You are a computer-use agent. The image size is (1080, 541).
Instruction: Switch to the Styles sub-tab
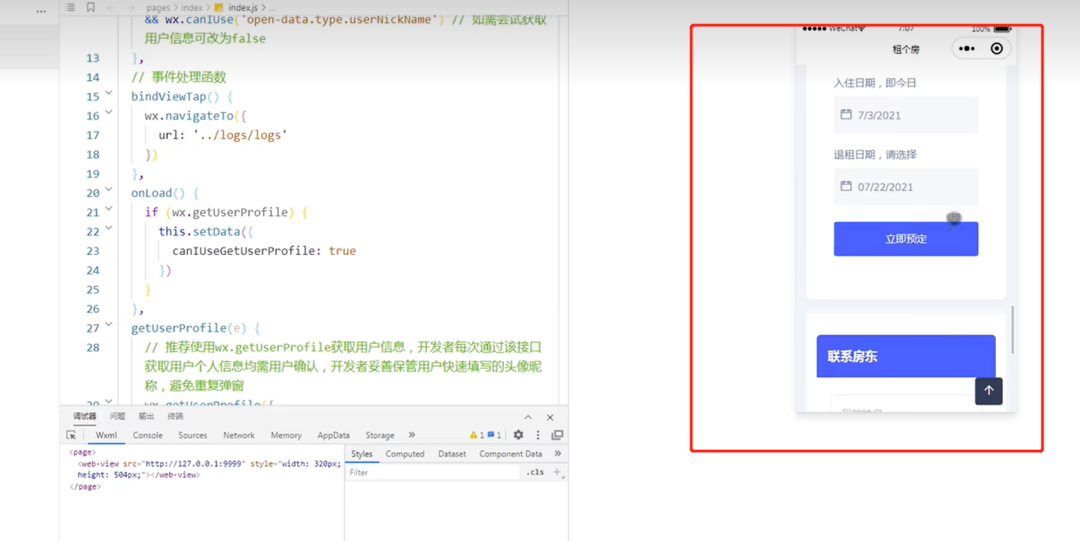click(362, 453)
